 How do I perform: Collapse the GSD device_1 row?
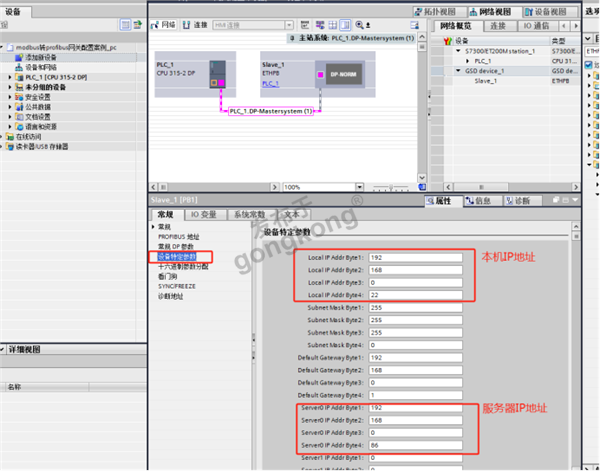pyautogui.click(x=458, y=71)
